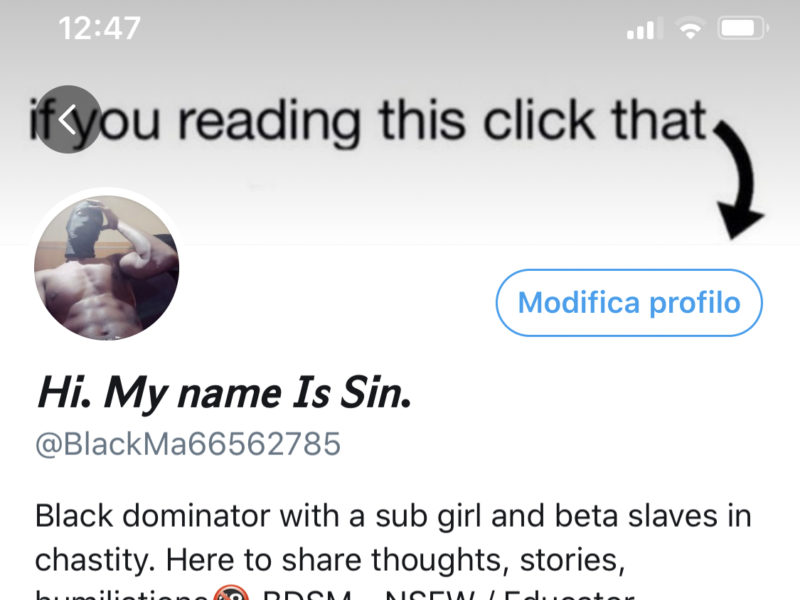
Task: Open the header banner image
Action: [400, 122]
